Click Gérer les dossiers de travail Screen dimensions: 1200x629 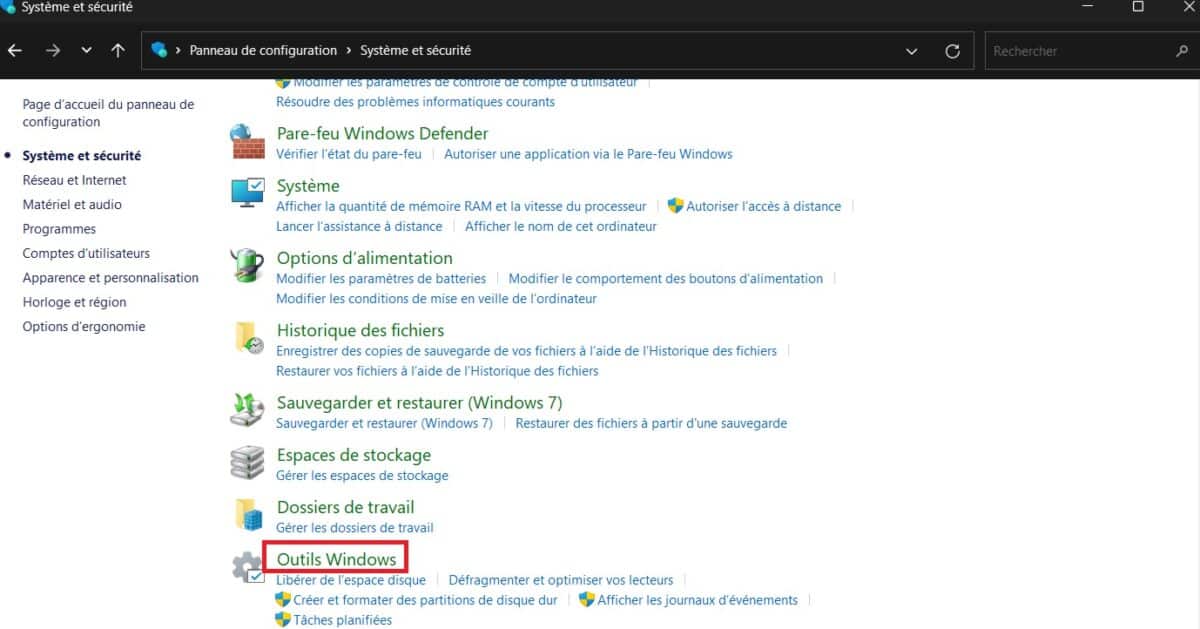click(x=355, y=527)
